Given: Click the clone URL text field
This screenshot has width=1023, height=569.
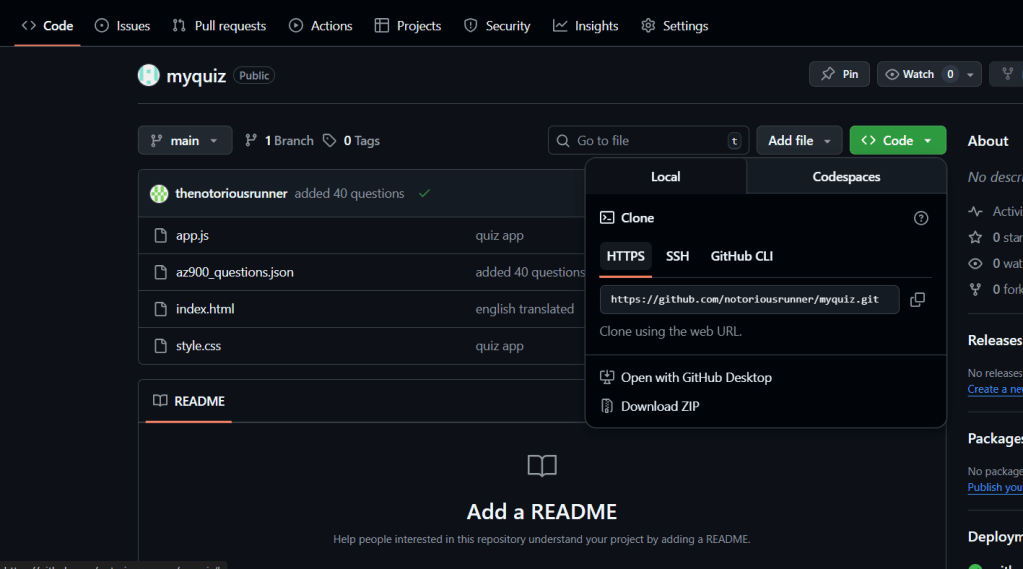Looking at the screenshot, I should pyautogui.click(x=750, y=300).
